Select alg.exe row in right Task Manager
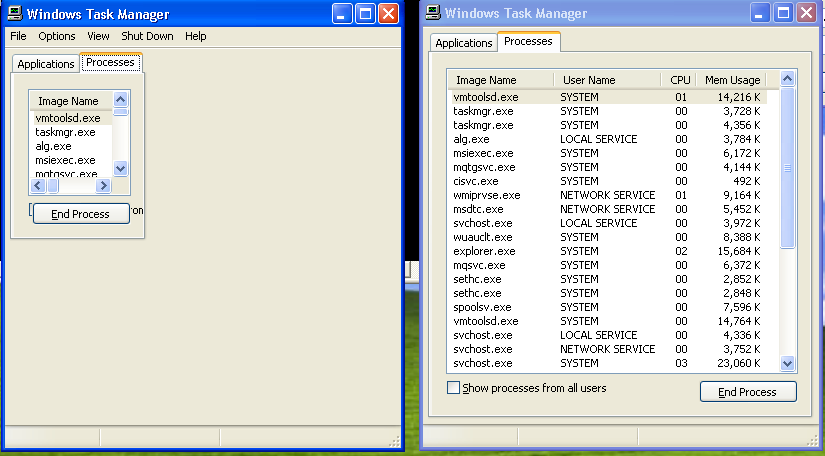The image size is (825, 456). pos(608,139)
